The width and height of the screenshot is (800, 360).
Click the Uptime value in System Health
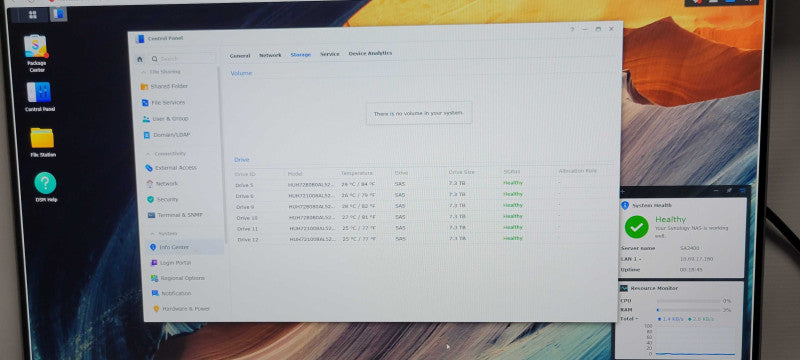691,270
